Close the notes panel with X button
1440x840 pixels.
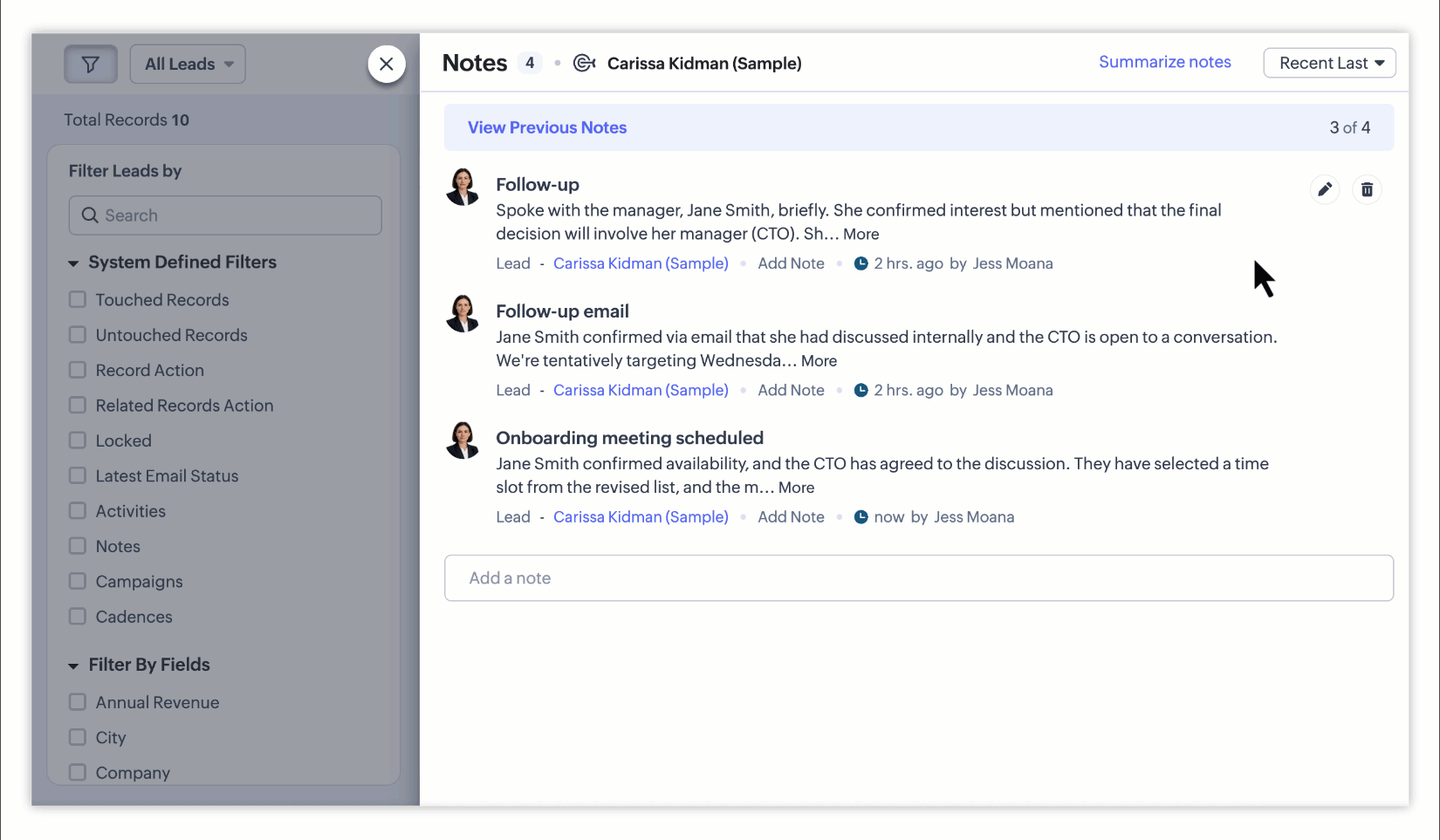(x=387, y=65)
